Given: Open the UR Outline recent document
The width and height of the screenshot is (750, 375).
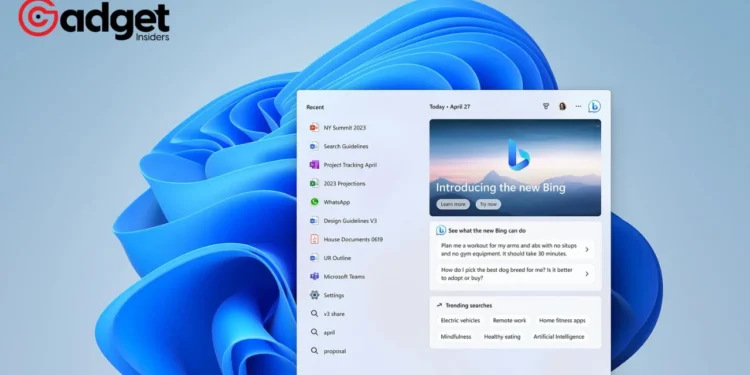Looking at the screenshot, I should [x=337, y=258].
